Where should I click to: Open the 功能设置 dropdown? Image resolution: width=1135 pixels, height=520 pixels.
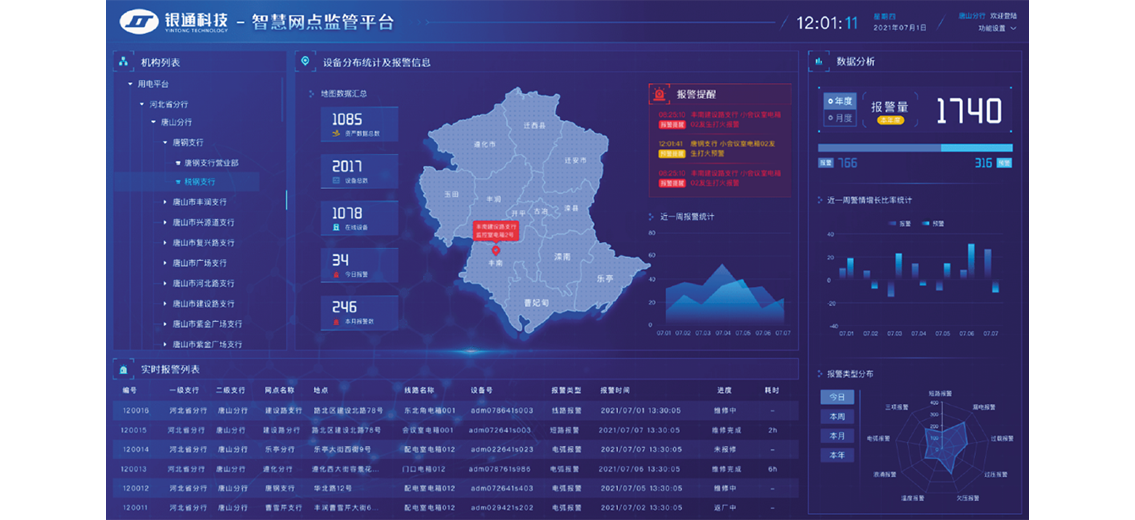pyautogui.click(x=997, y=28)
